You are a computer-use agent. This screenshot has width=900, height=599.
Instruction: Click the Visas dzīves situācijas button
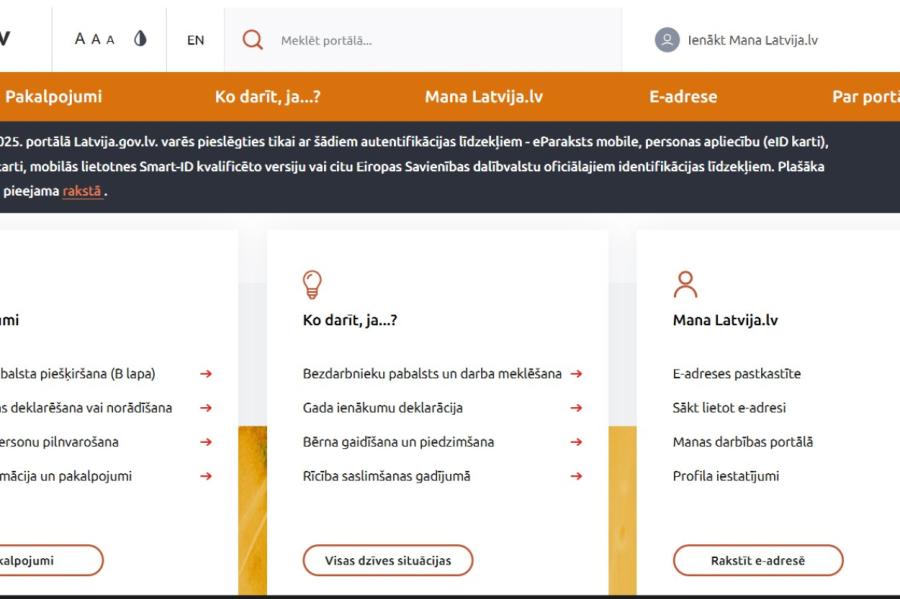click(387, 560)
